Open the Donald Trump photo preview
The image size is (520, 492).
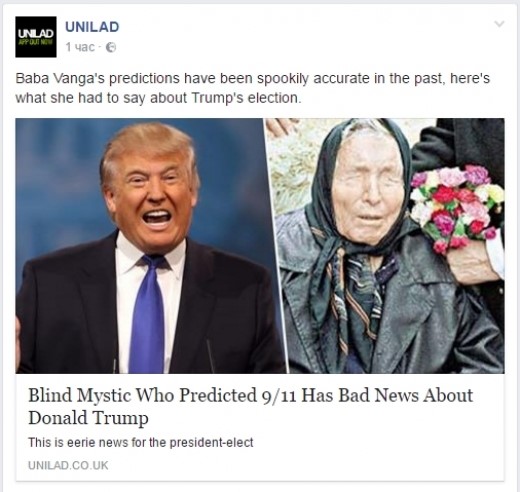150,246
